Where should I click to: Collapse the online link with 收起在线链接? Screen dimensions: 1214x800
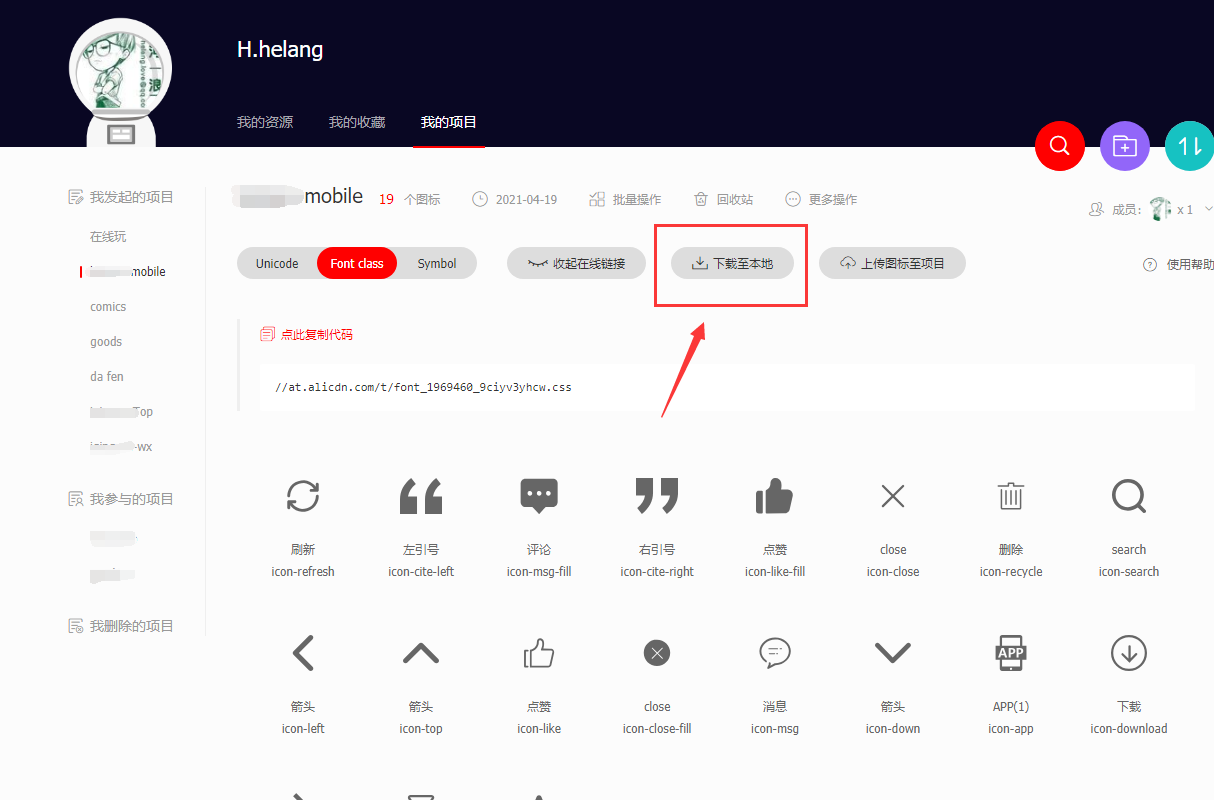[576, 263]
